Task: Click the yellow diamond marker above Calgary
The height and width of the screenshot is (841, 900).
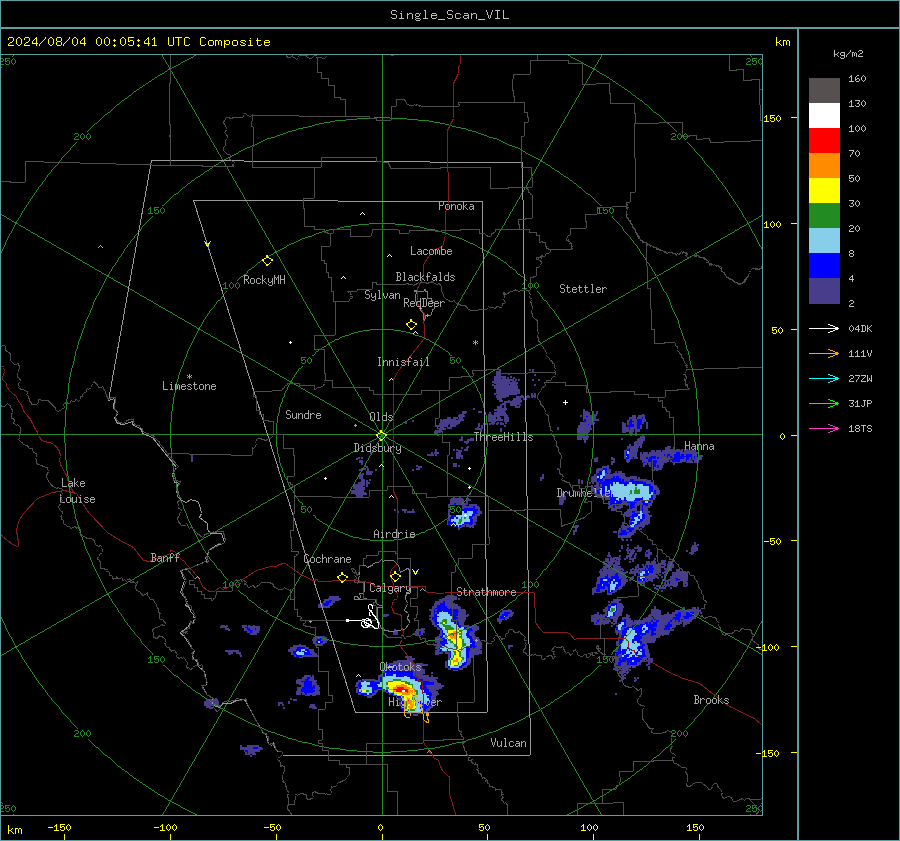Action: pyautogui.click(x=395, y=576)
